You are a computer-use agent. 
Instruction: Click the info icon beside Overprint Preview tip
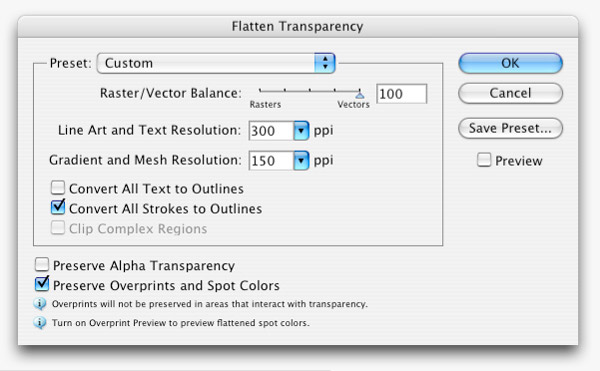click(x=40, y=323)
